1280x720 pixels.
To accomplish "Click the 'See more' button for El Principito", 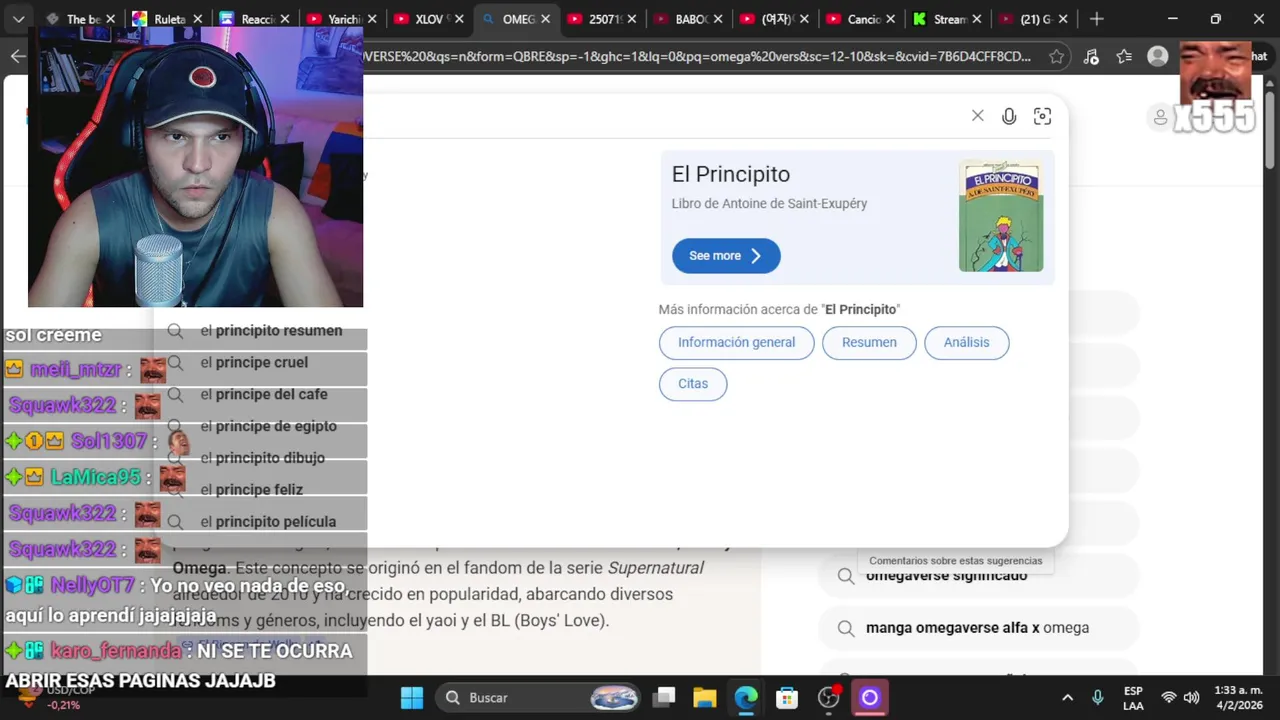I will (x=726, y=255).
